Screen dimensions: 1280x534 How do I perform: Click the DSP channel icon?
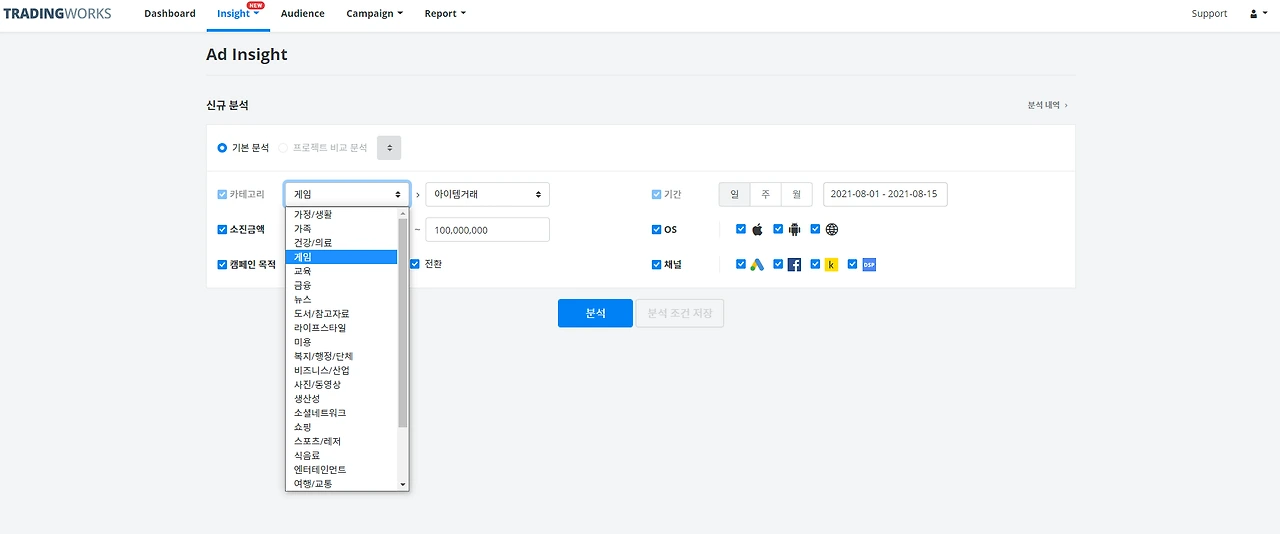pyautogui.click(x=868, y=265)
